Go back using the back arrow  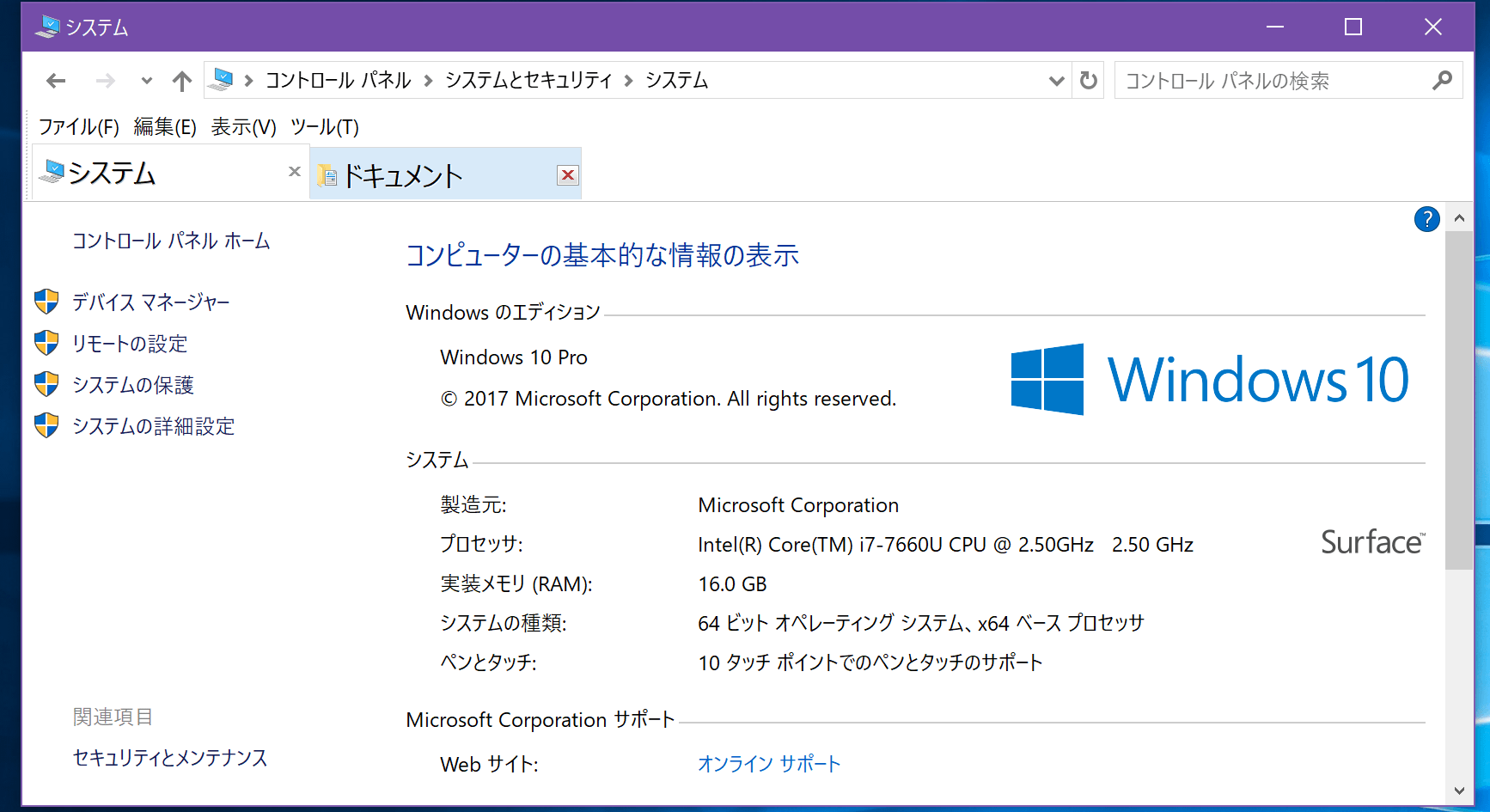pyautogui.click(x=56, y=81)
